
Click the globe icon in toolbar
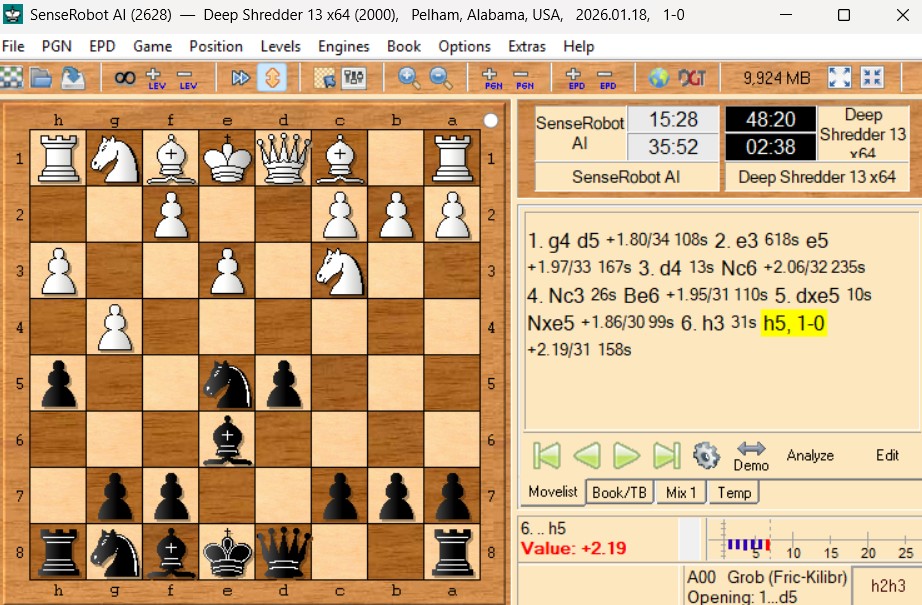coord(658,77)
